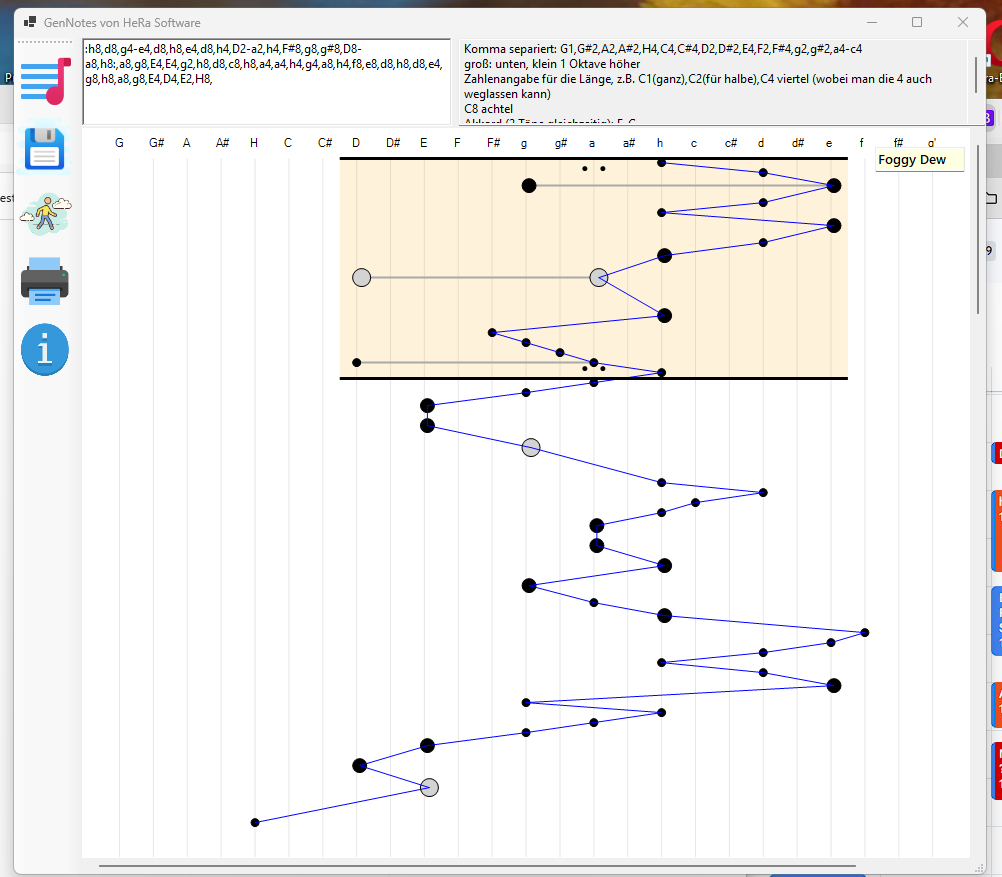Select the large gray note in highlighted D column
Viewport: 1002px width, 877px height.
pos(362,278)
